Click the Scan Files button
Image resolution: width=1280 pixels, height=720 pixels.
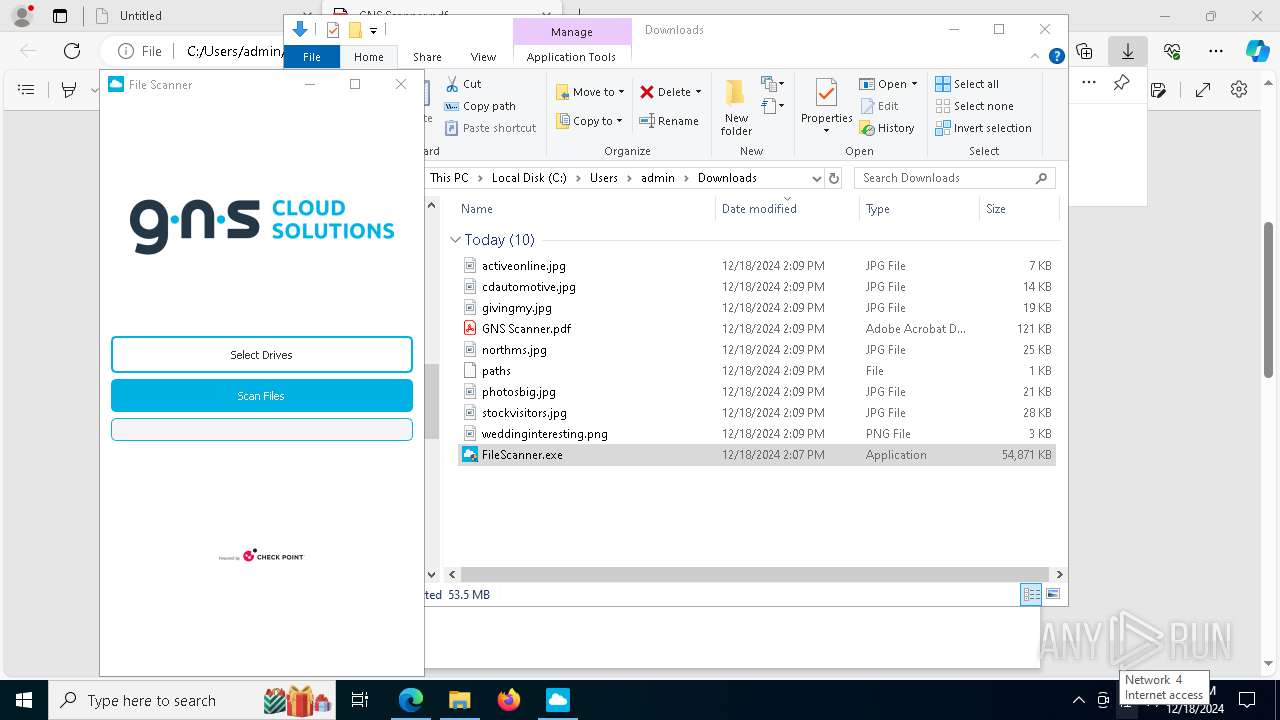[x=261, y=396]
